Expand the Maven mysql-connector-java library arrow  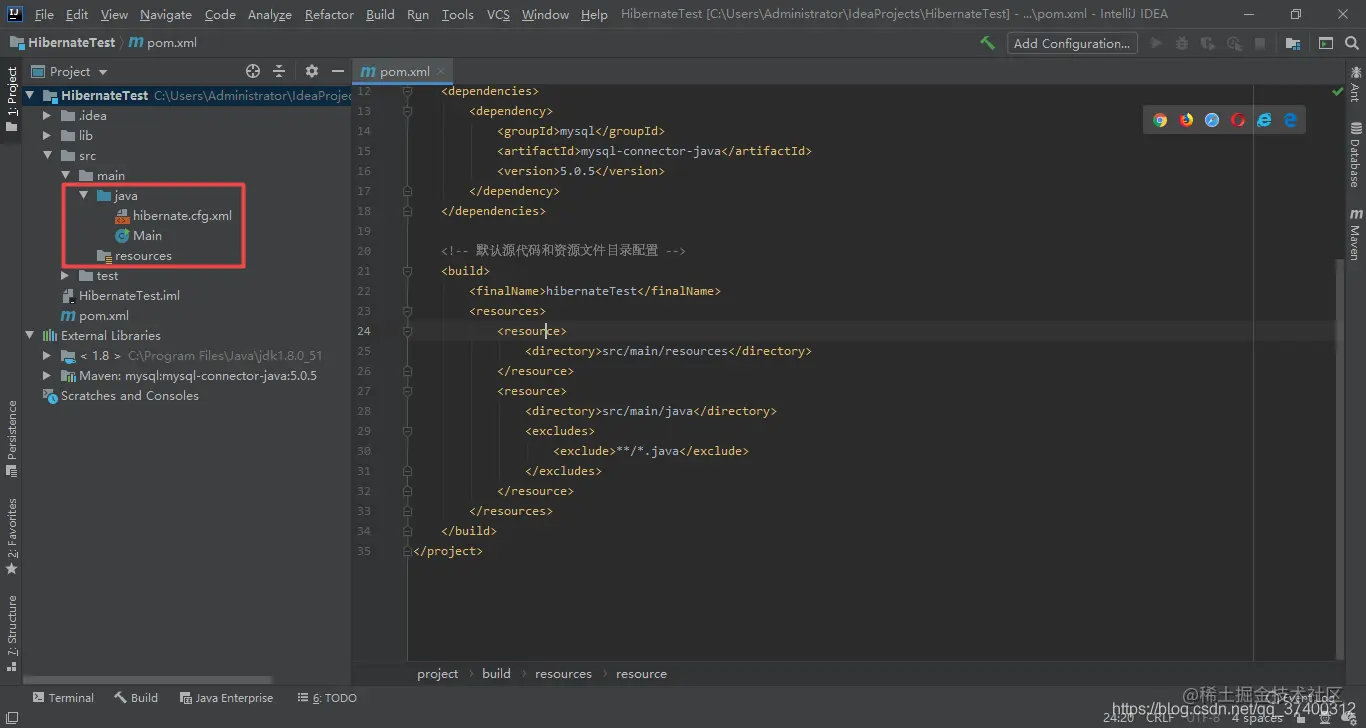click(47, 375)
